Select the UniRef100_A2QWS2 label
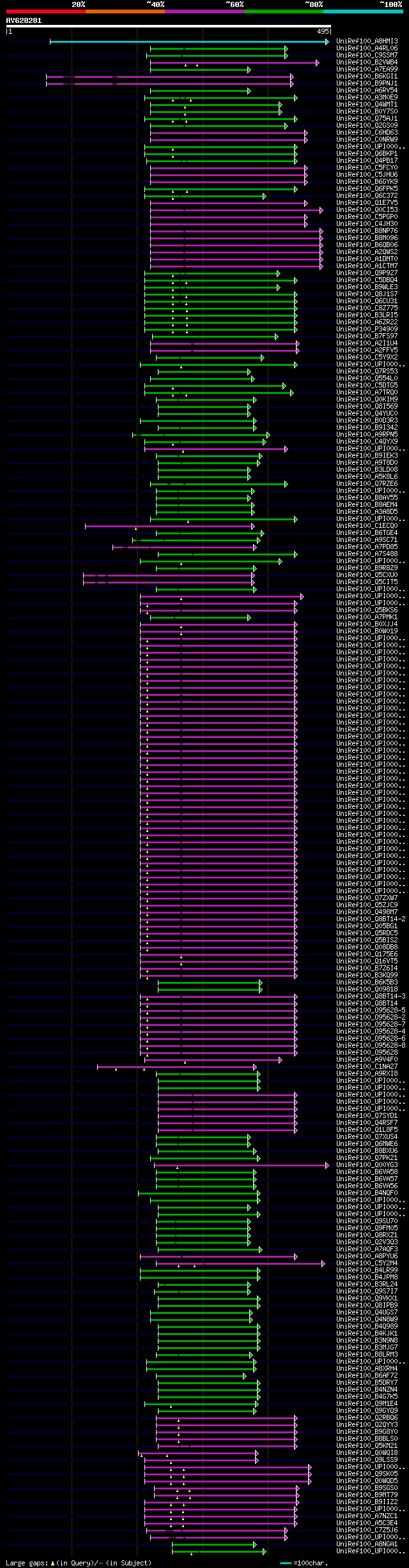This screenshot has width=409, height=1568. point(367,252)
